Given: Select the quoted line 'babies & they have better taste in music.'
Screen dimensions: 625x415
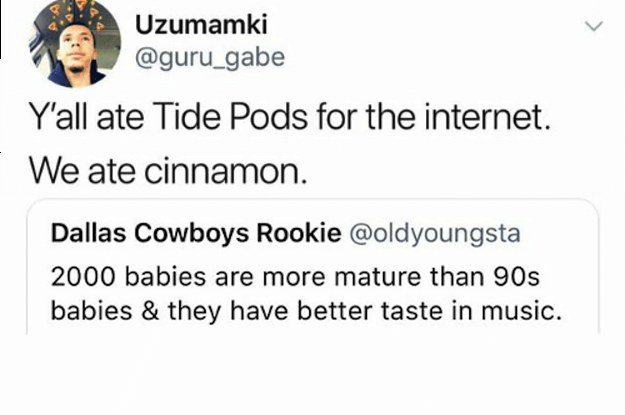Looking at the screenshot, I should 307,311.
